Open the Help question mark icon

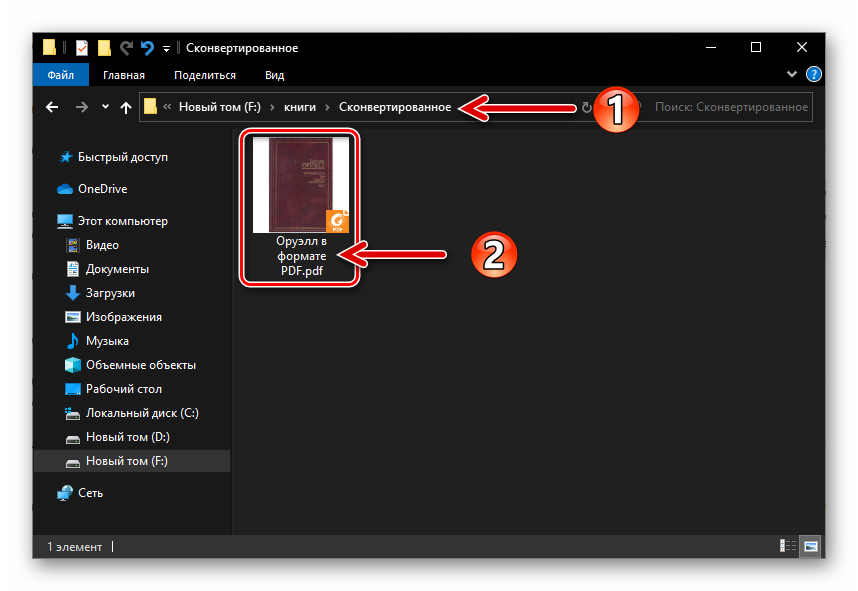[814, 74]
